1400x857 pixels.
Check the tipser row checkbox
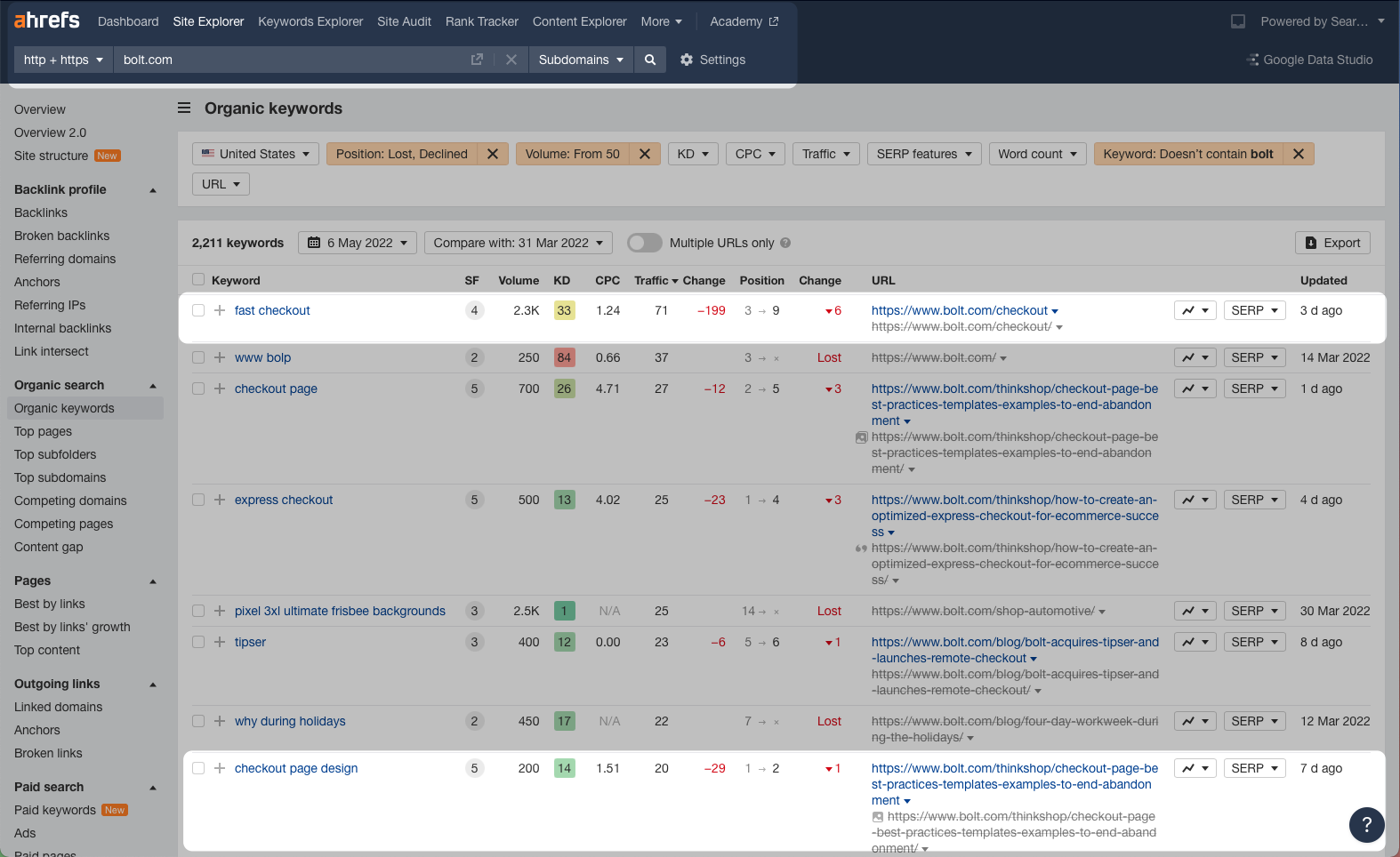(198, 642)
